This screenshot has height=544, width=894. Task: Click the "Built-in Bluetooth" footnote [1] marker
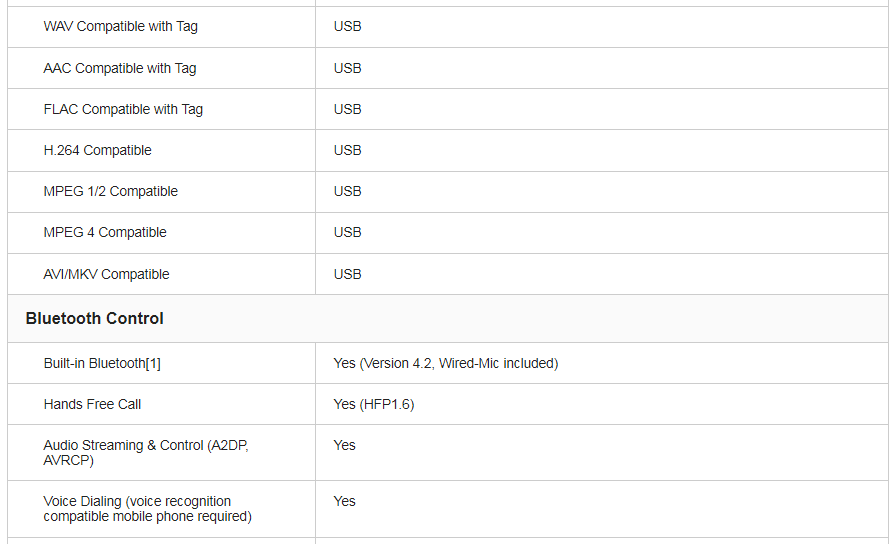(x=153, y=363)
